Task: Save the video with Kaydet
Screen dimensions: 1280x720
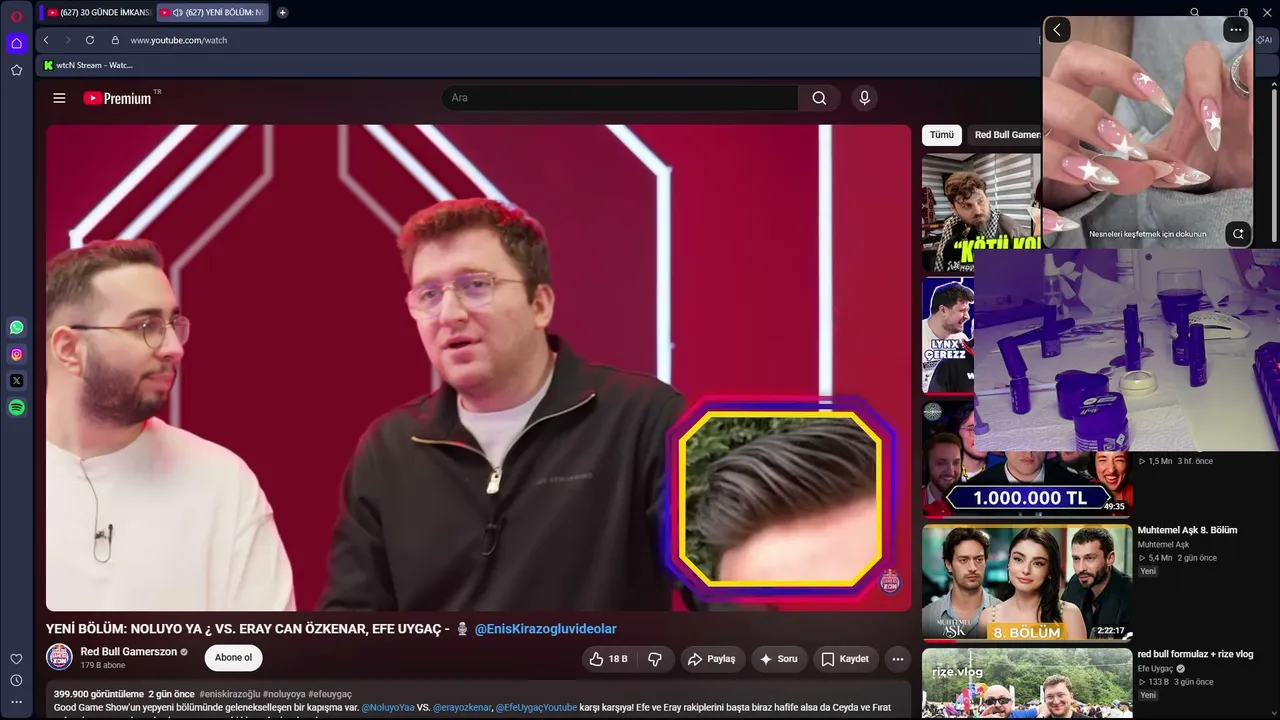Action: pos(845,659)
